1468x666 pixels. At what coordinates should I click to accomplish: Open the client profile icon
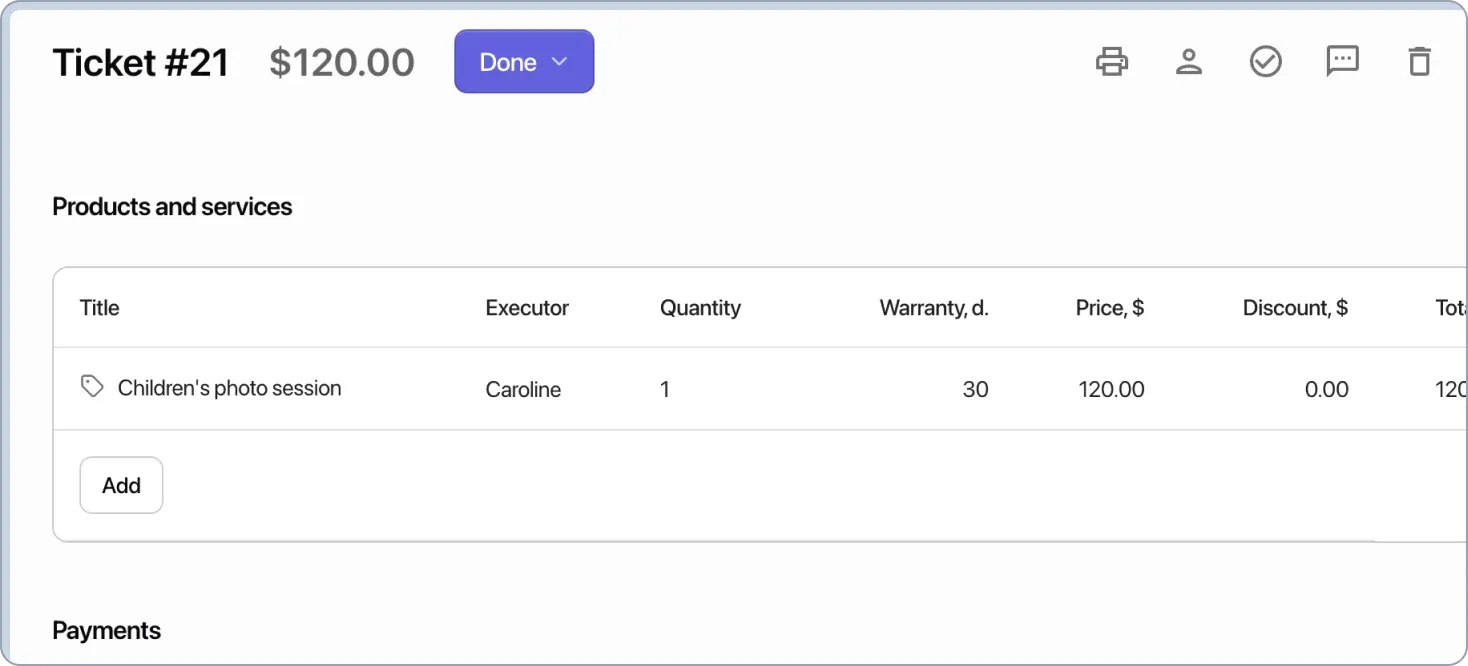click(x=1189, y=61)
